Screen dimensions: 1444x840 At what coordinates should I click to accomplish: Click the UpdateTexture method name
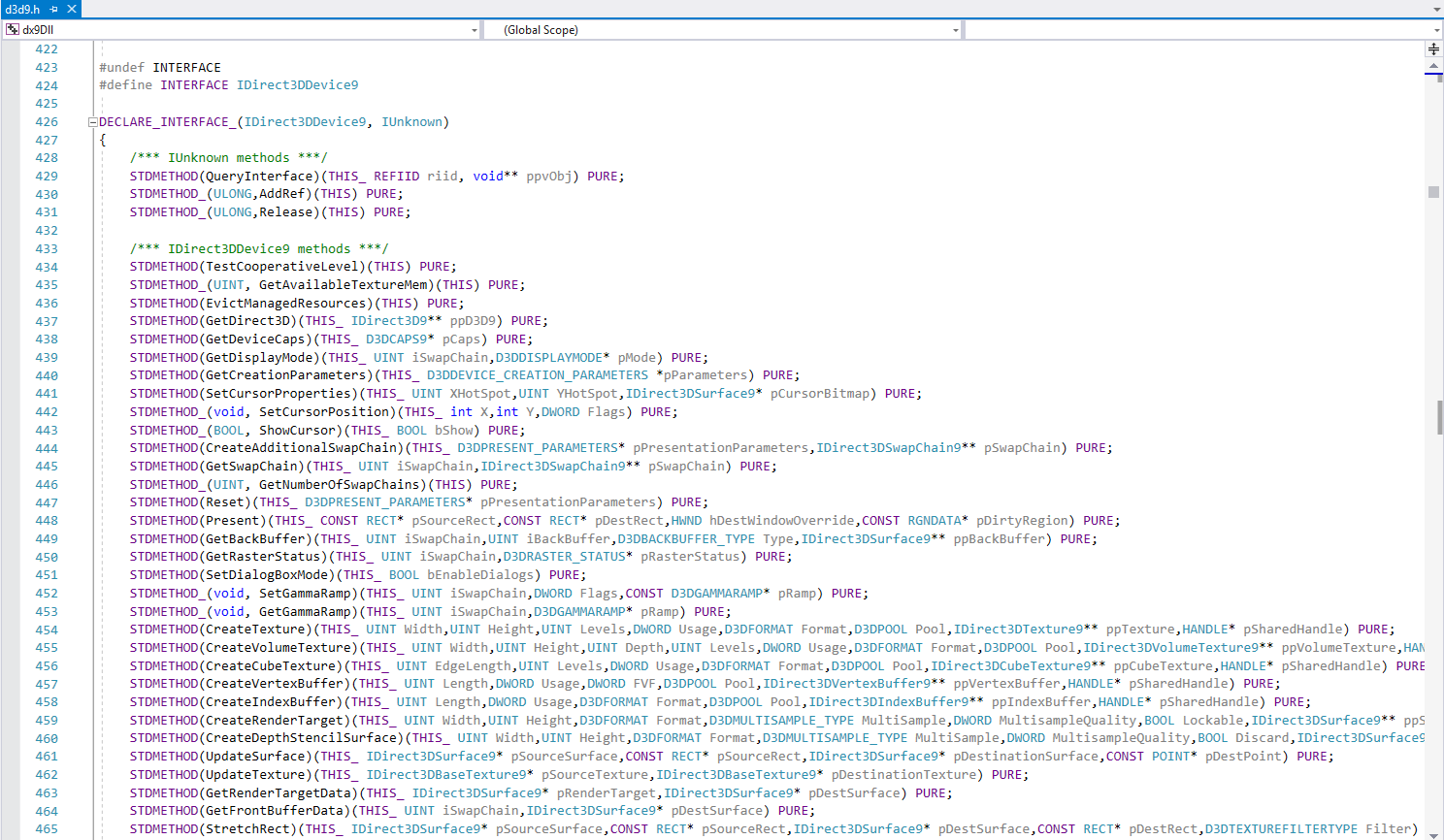[255, 775]
